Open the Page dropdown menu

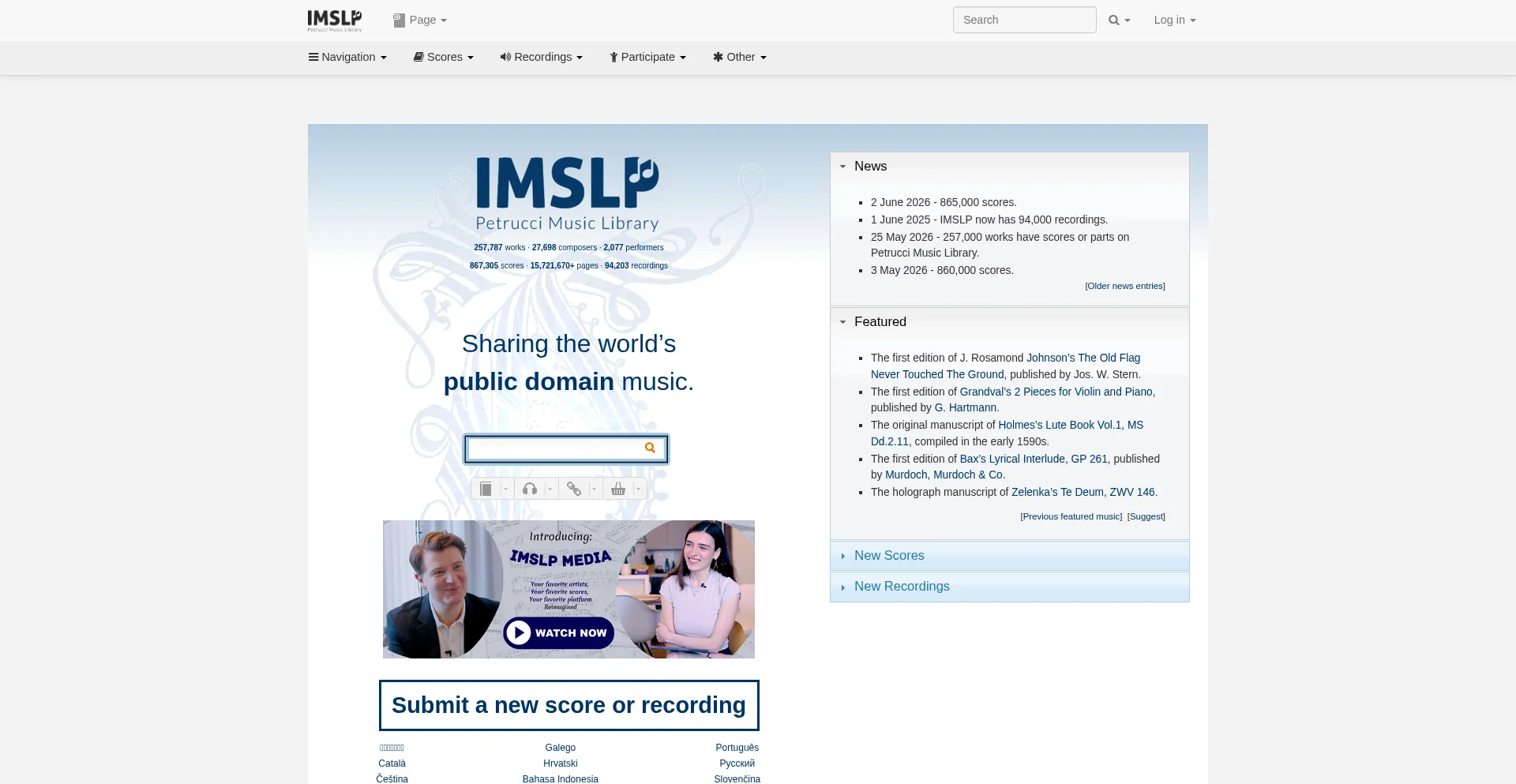tap(420, 21)
